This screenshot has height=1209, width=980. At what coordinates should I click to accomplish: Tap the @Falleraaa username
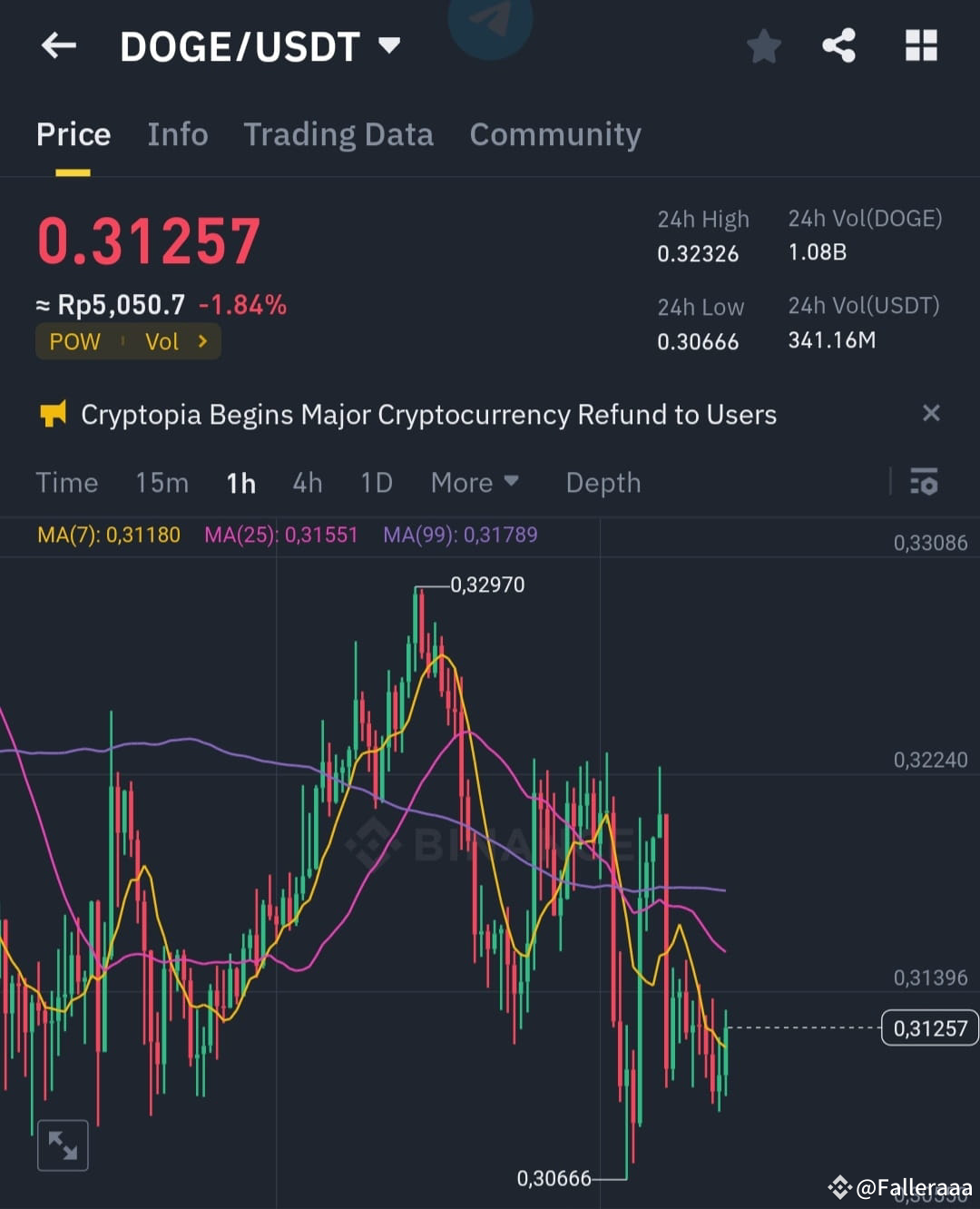click(914, 1187)
